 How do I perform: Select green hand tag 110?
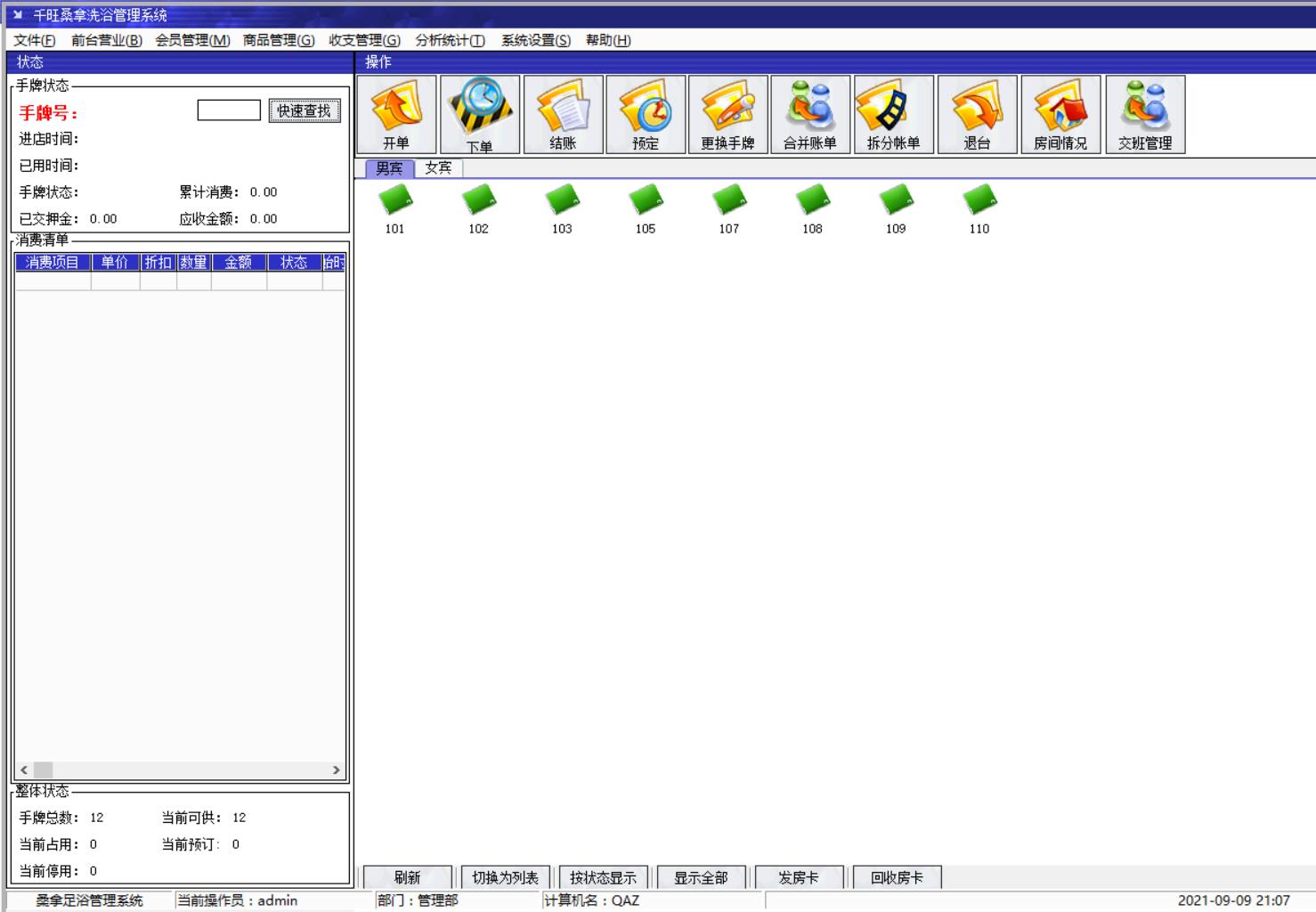pos(979,201)
